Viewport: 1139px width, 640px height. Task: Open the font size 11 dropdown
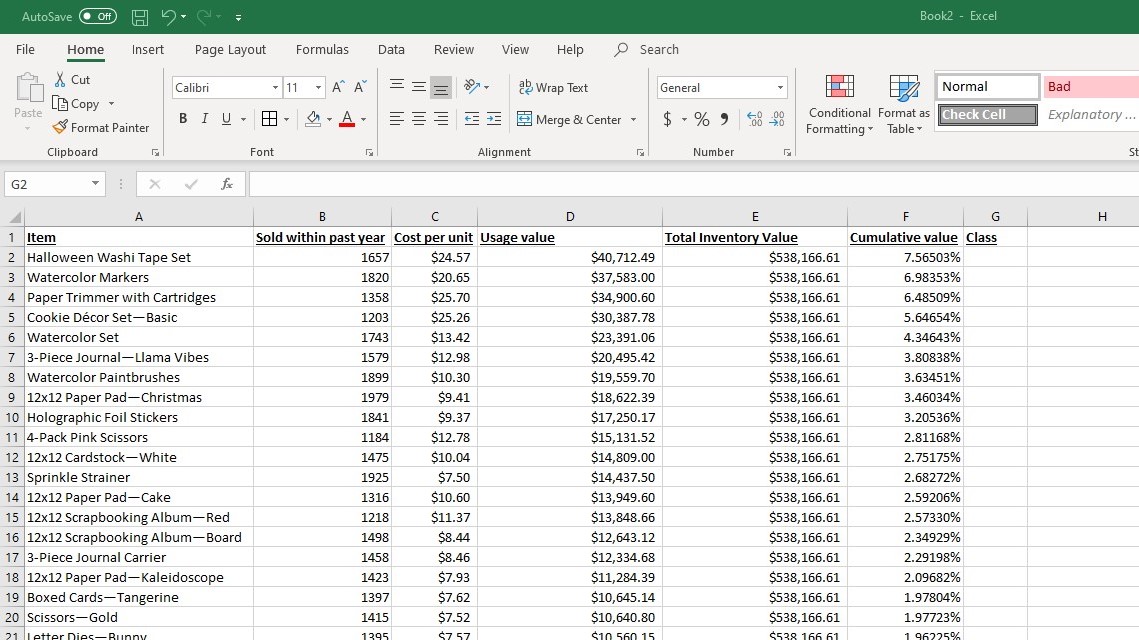(317, 88)
